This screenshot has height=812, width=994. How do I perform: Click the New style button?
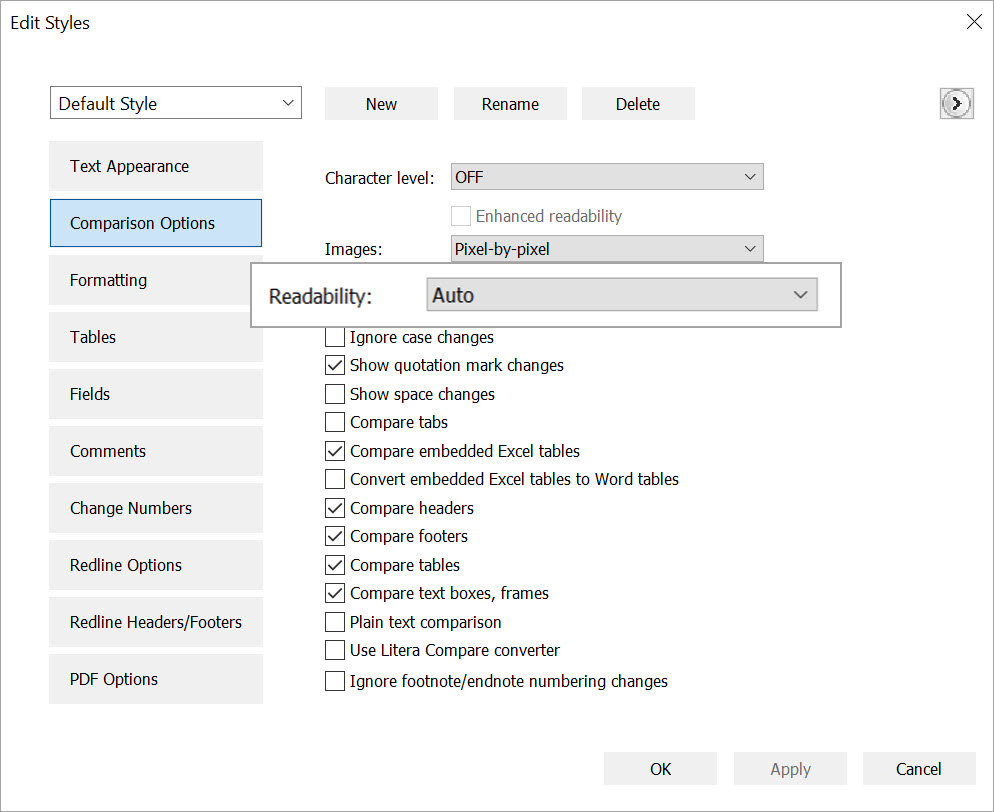[x=382, y=104]
